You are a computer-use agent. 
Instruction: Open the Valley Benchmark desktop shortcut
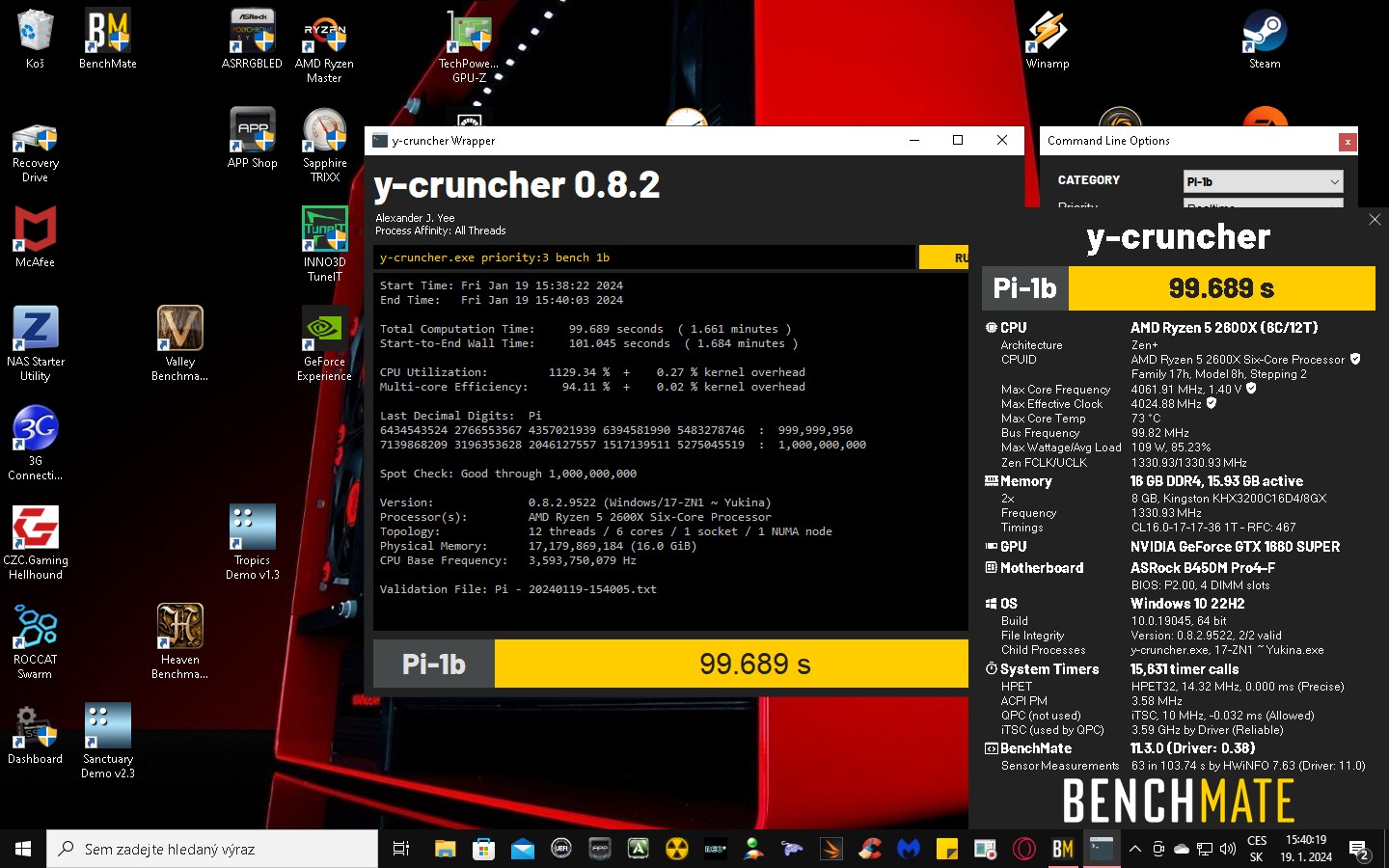tap(179, 343)
